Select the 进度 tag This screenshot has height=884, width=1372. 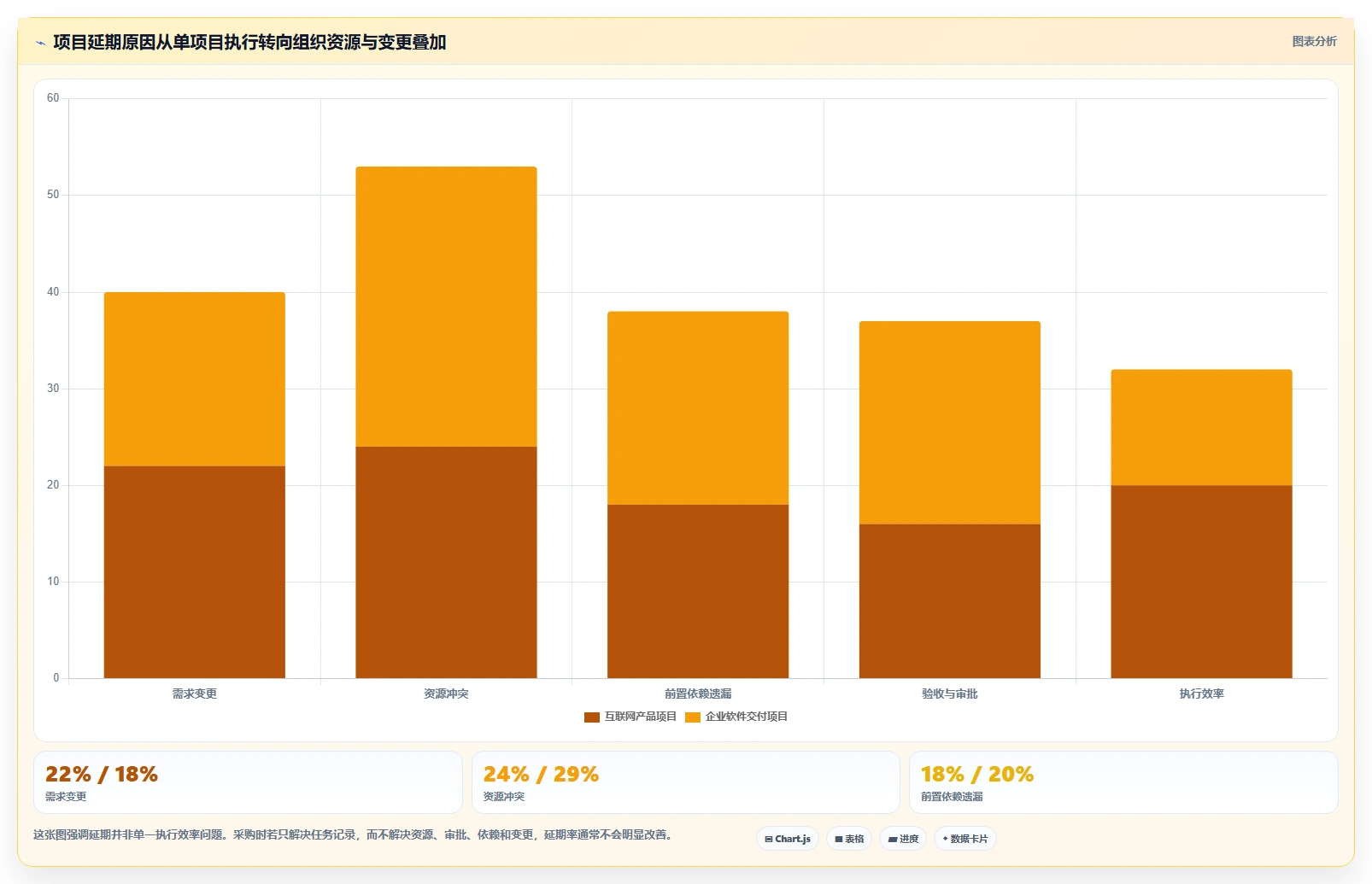pyautogui.click(x=903, y=839)
